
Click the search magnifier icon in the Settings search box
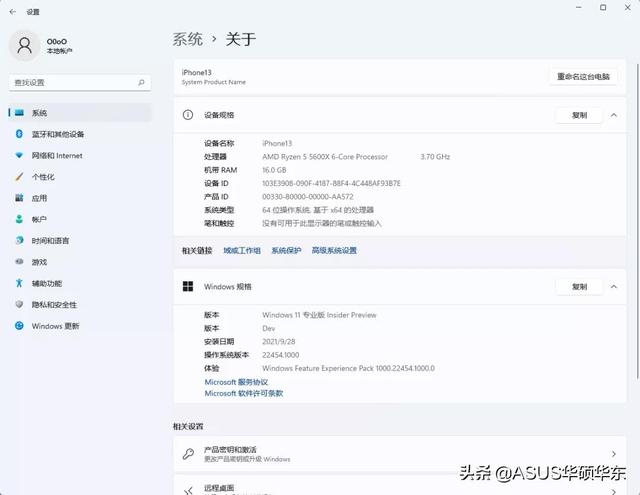click(x=141, y=82)
